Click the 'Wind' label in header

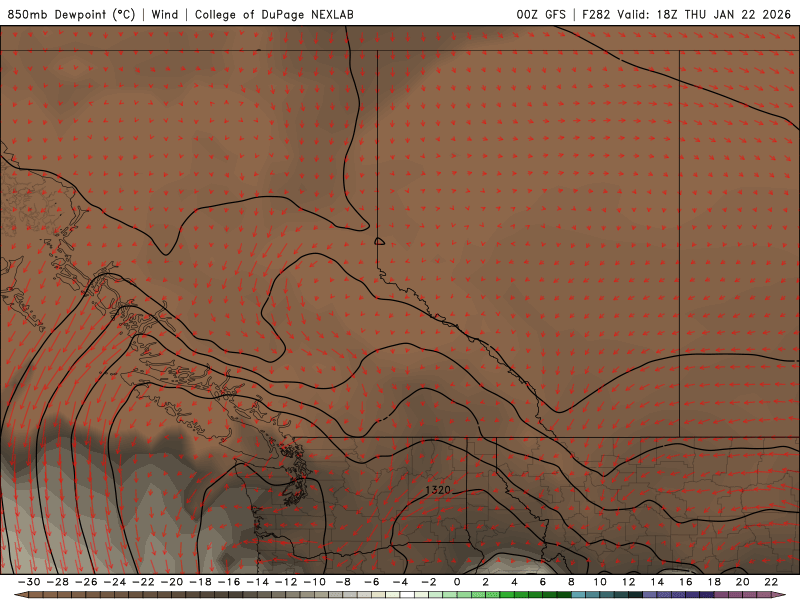pos(164,14)
